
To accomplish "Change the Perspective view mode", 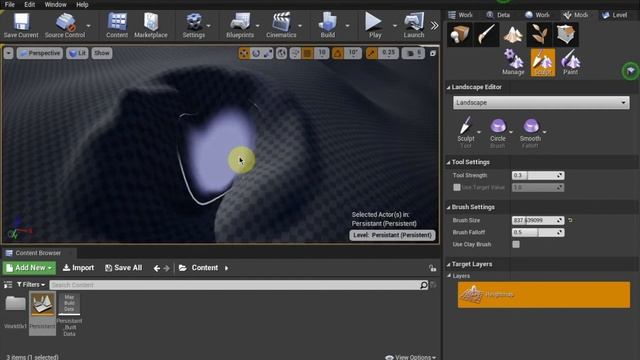I will click(40, 53).
